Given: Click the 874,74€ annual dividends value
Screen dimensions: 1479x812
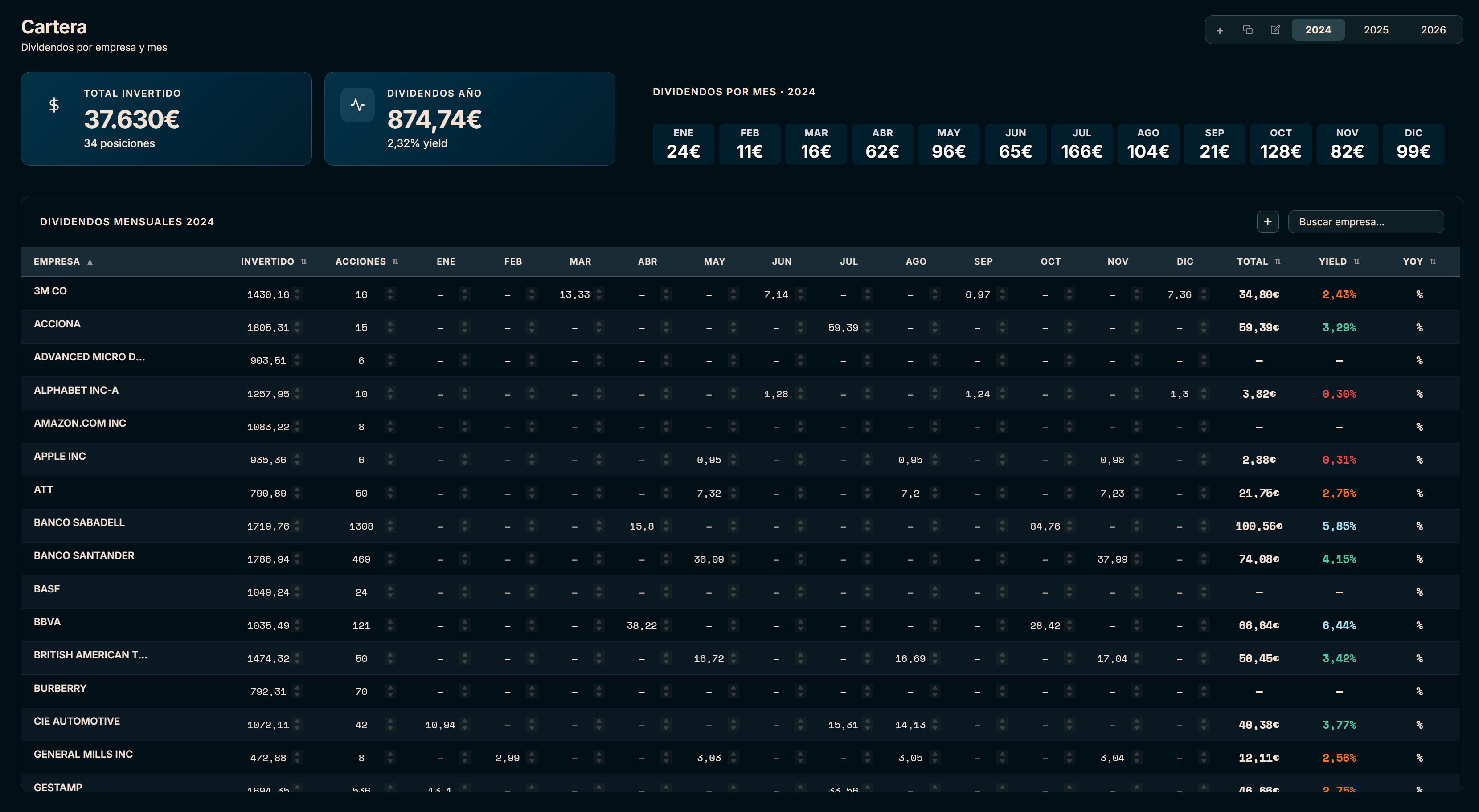Looking at the screenshot, I should (x=434, y=119).
